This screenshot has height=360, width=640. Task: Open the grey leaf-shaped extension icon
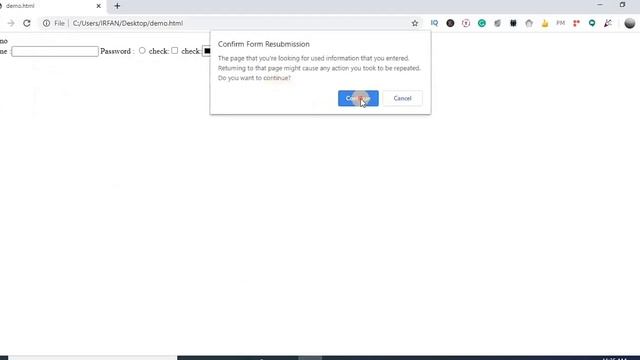[x=498, y=23]
